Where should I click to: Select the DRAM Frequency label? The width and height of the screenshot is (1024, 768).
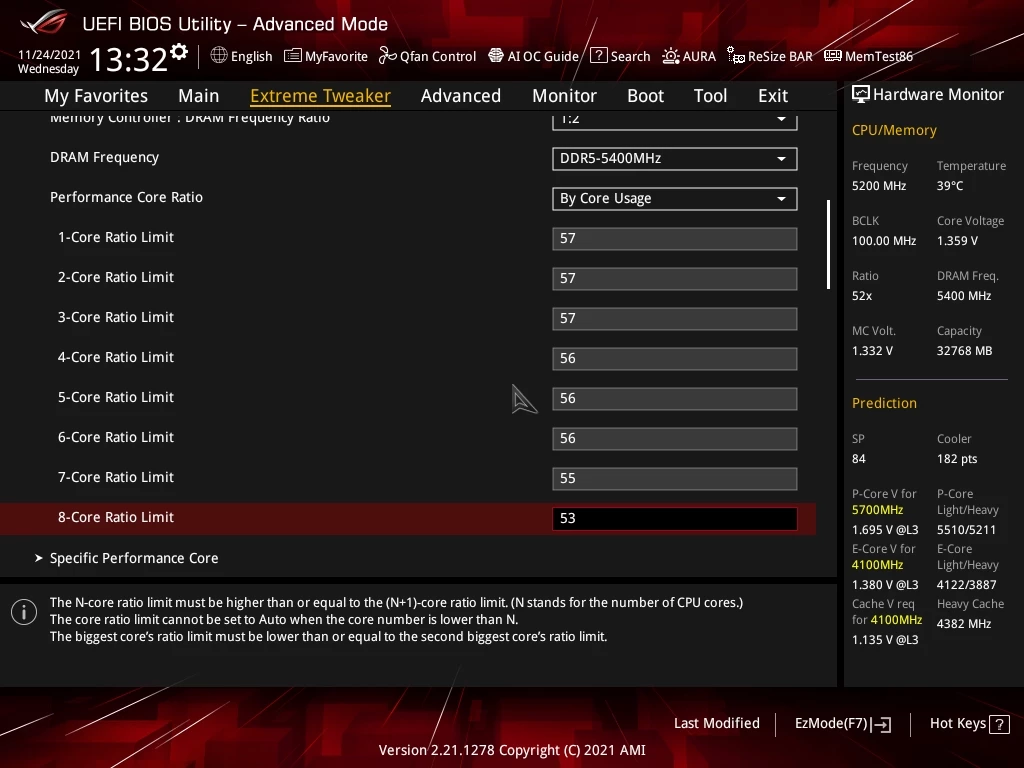pos(104,157)
